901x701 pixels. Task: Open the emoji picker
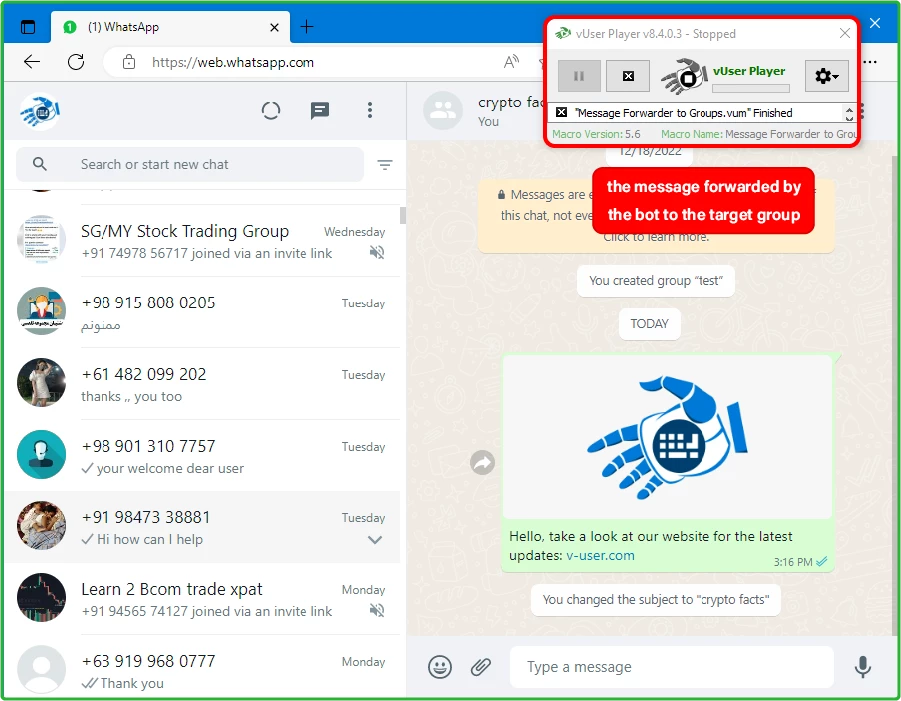tap(440, 667)
